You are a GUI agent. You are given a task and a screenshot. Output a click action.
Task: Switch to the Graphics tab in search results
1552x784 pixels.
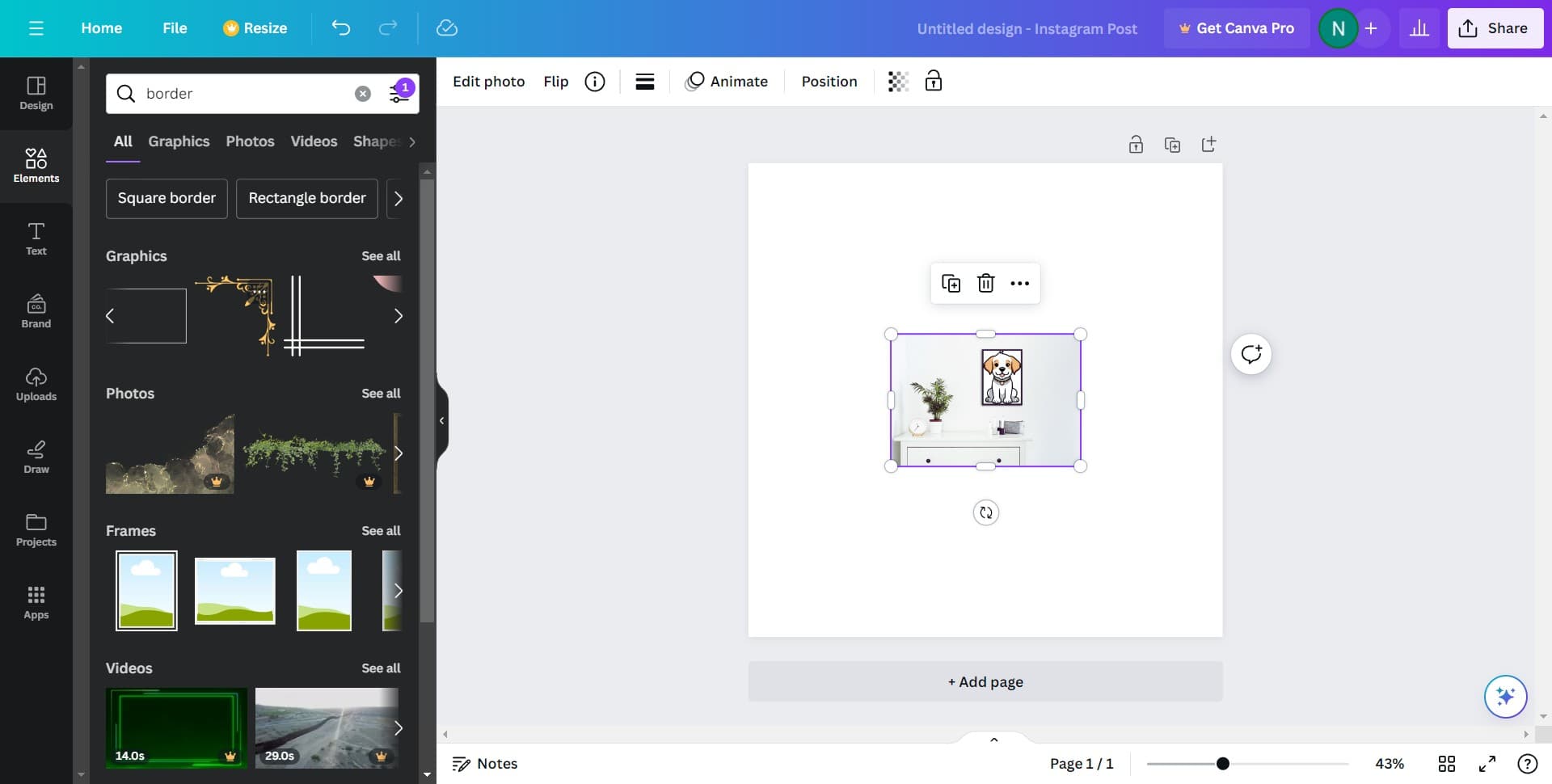click(179, 141)
